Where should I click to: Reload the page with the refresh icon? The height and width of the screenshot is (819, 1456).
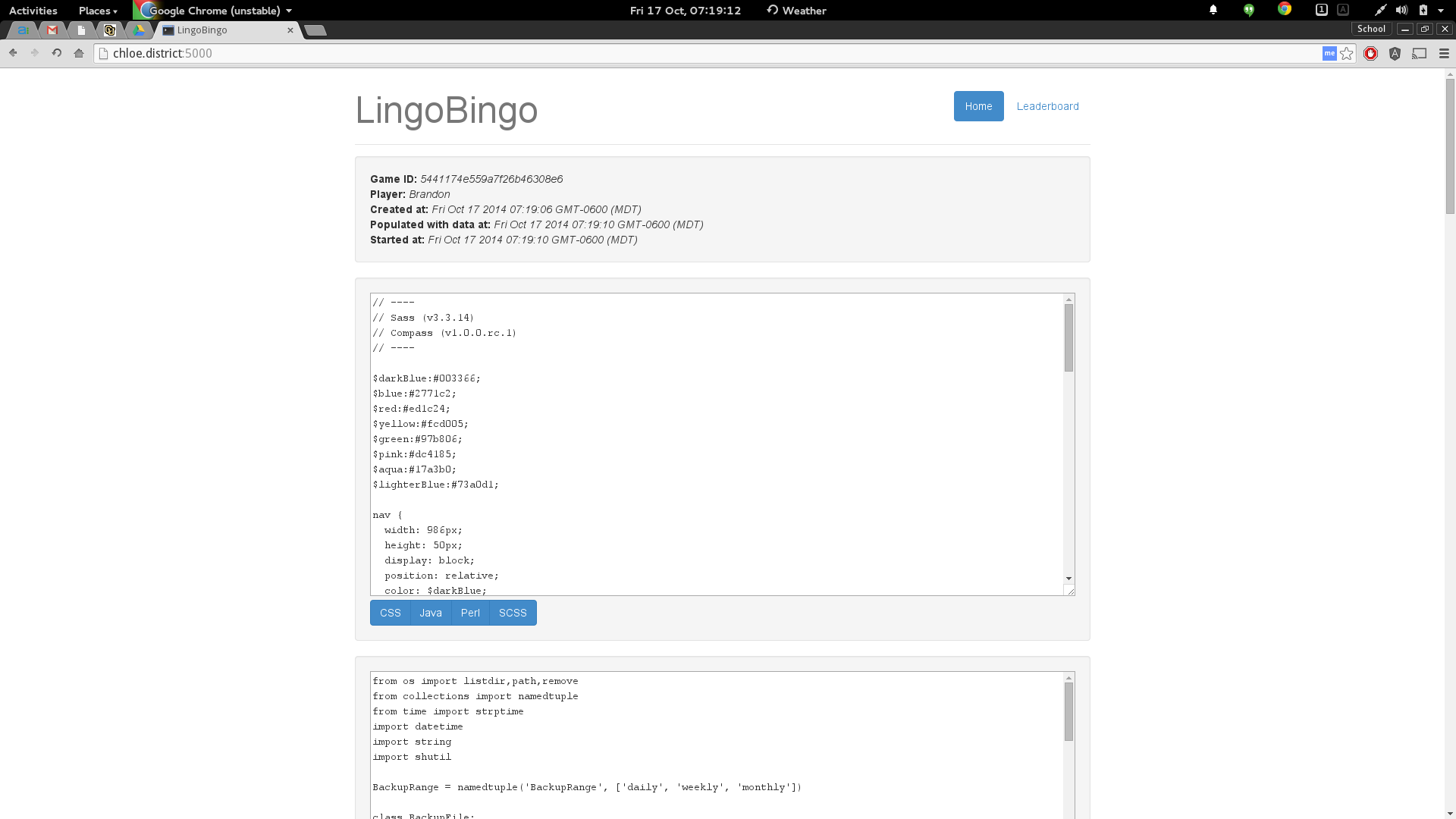click(x=57, y=53)
